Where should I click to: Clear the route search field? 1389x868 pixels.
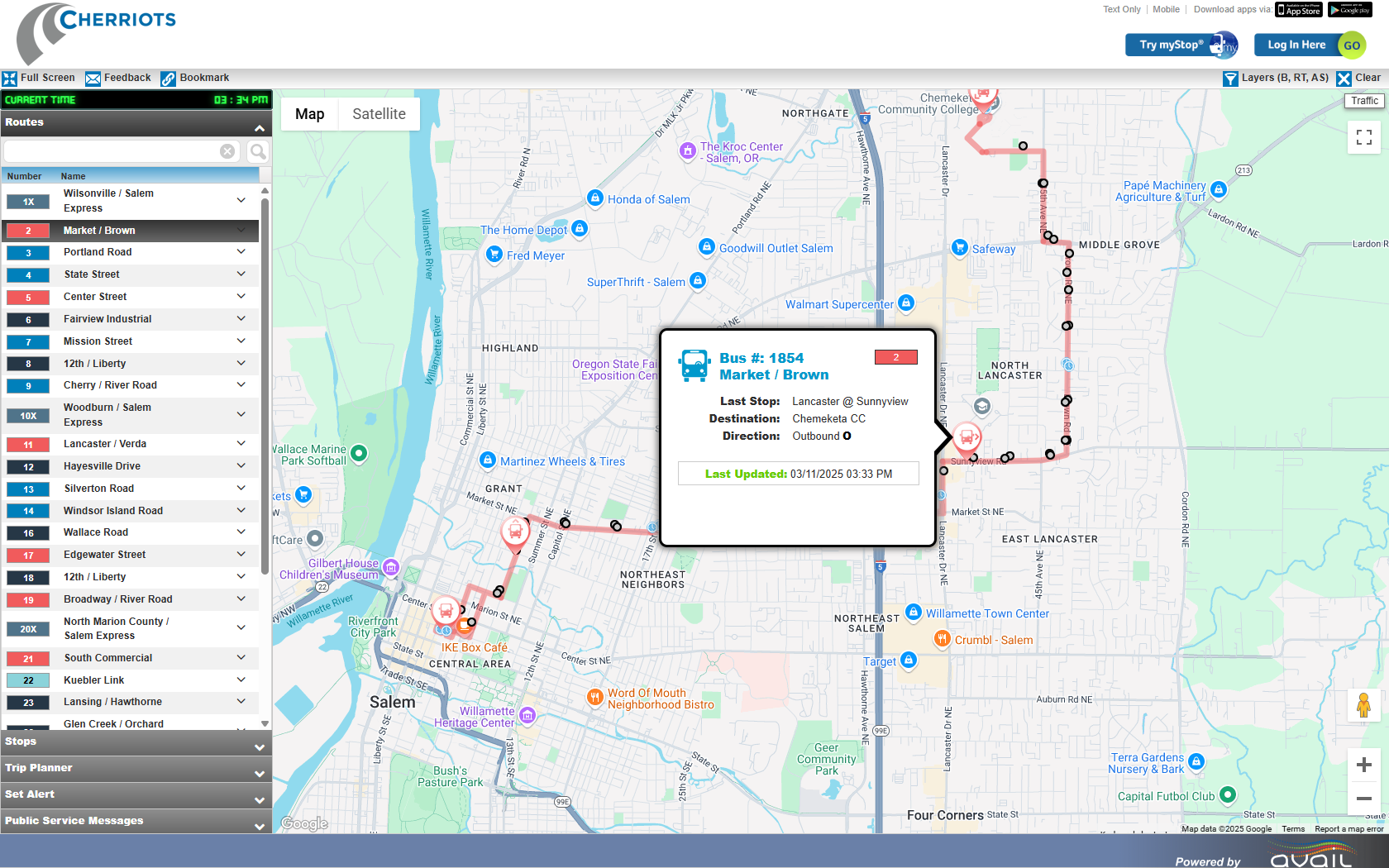[227, 151]
